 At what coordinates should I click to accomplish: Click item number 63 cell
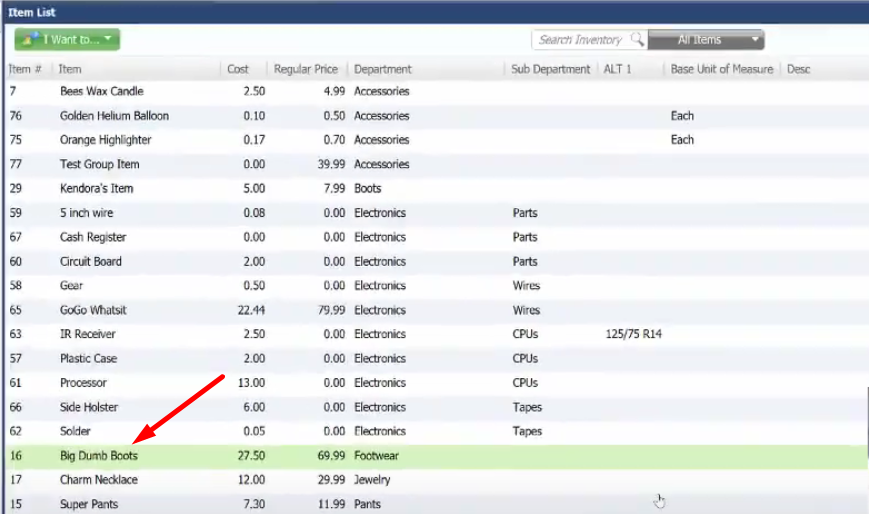point(16,334)
